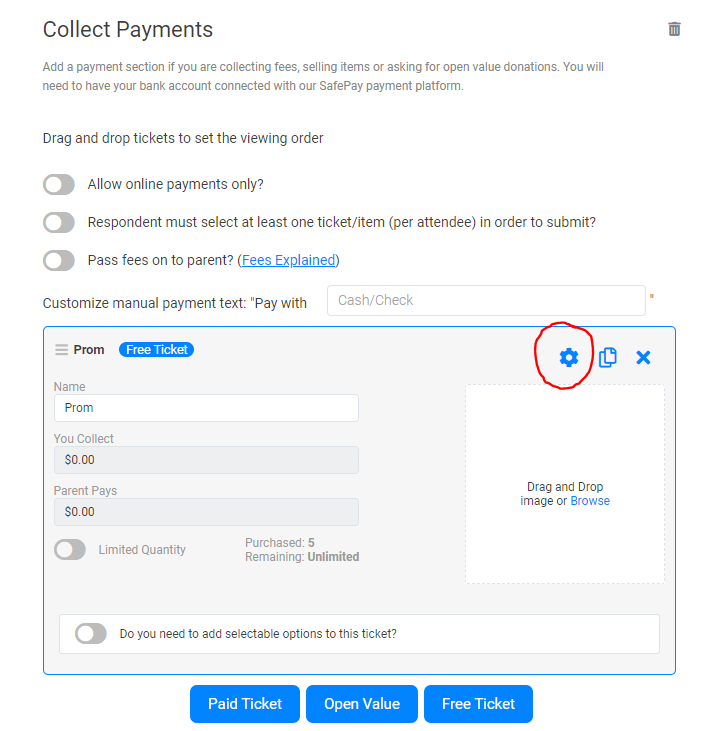Turn on Pass fees on to parent
Viewport: 723px width, 731px height.
pyautogui.click(x=59, y=260)
